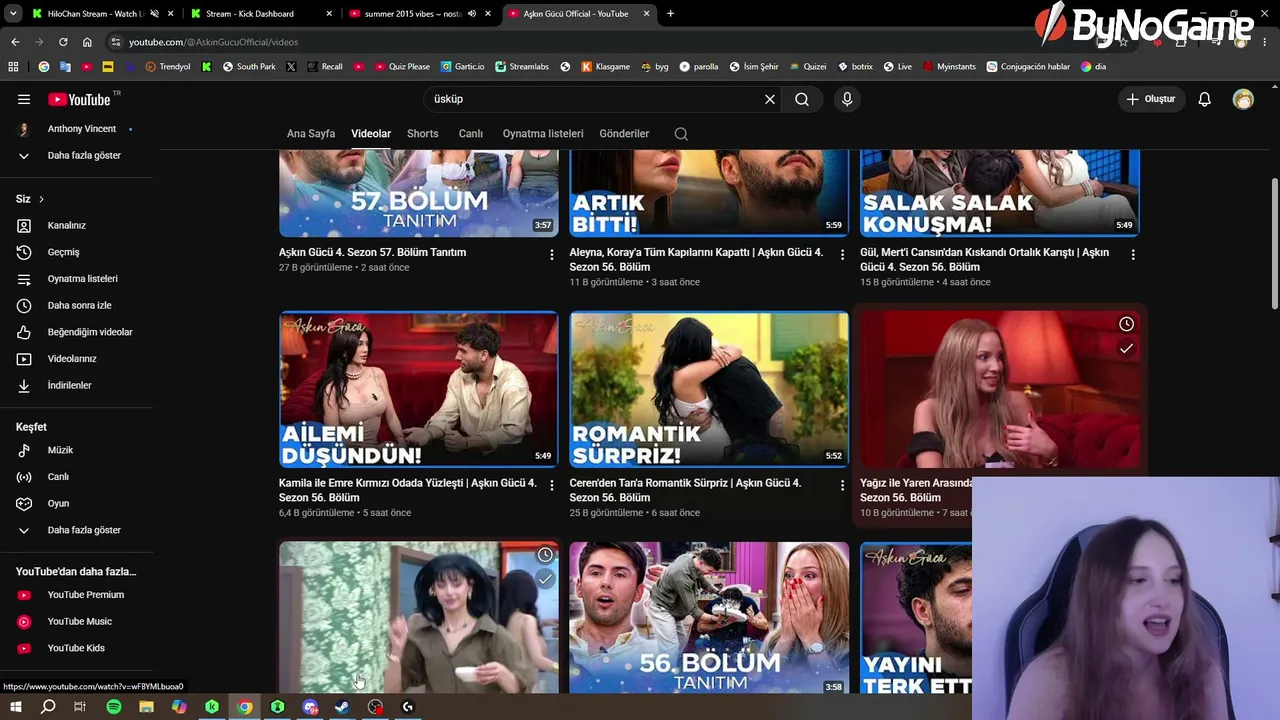This screenshot has width=1280, height=720.
Task: Open YouTube Premium link
Action: click(78, 595)
